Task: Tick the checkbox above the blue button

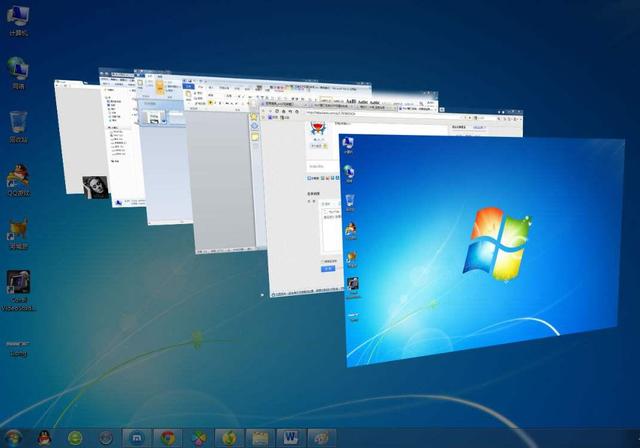Action: click(322, 261)
